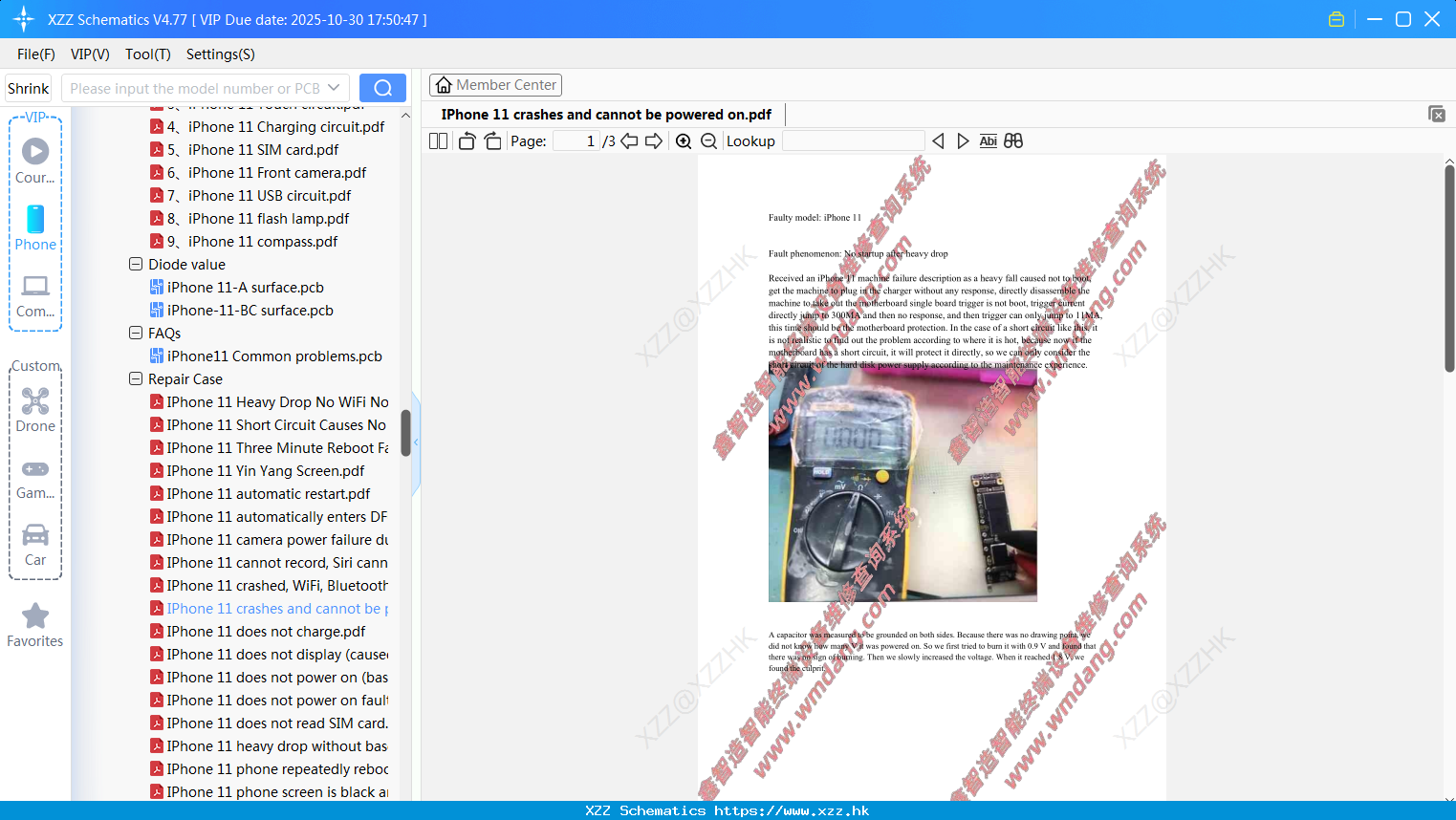Click the PDF viewer vertical scrollbar thumb
1456x820 pixels.
[x=1449, y=269]
